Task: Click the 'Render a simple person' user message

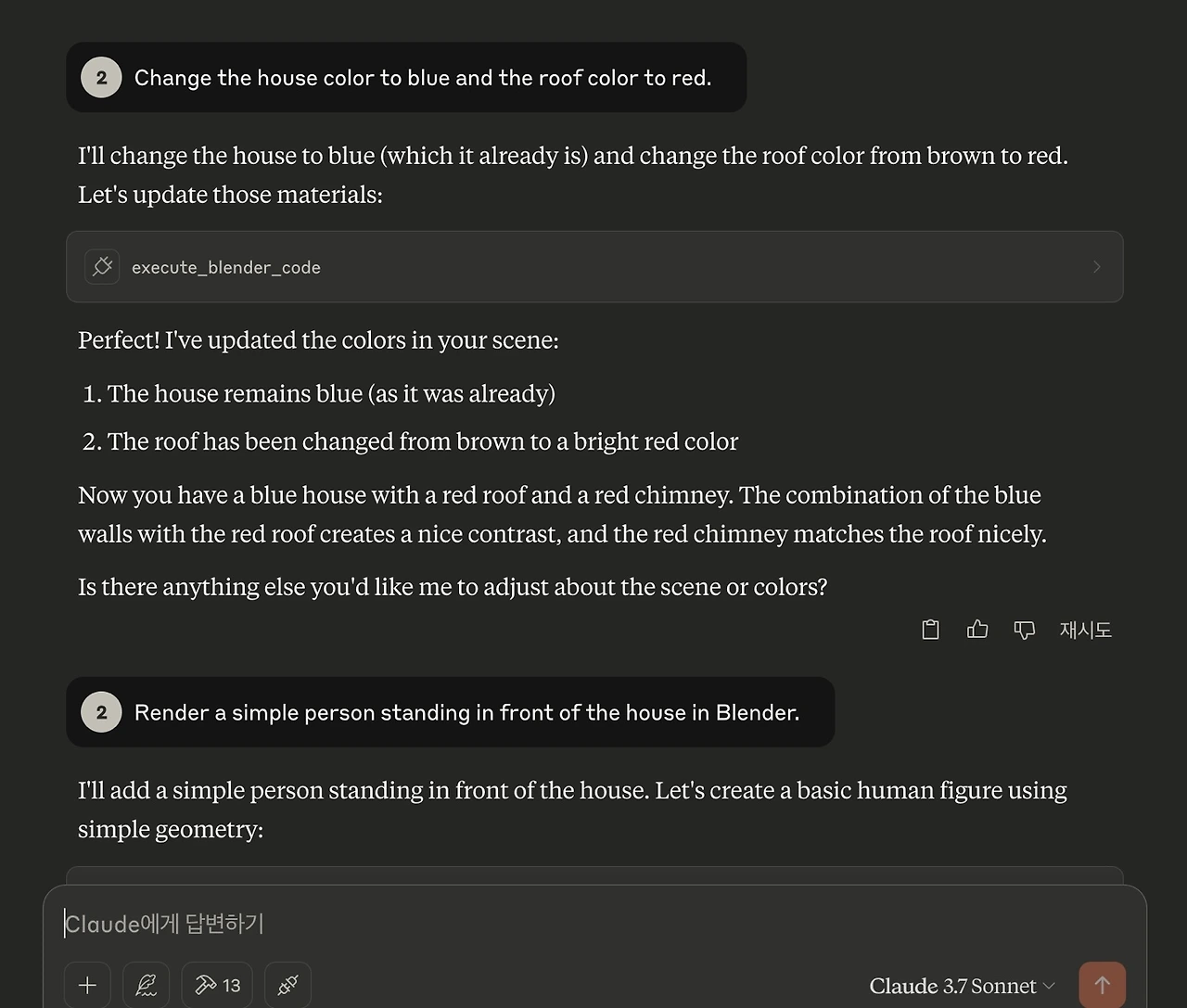Action: click(x=466, y=712)
